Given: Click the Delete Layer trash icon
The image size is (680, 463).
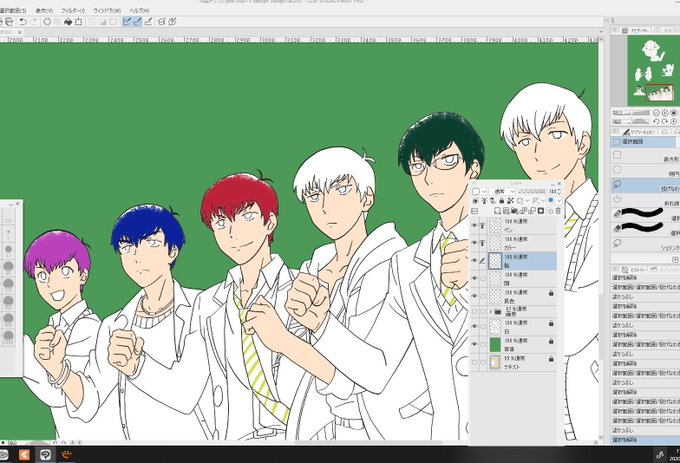Looking at the screenshot, I should point(558,211).
